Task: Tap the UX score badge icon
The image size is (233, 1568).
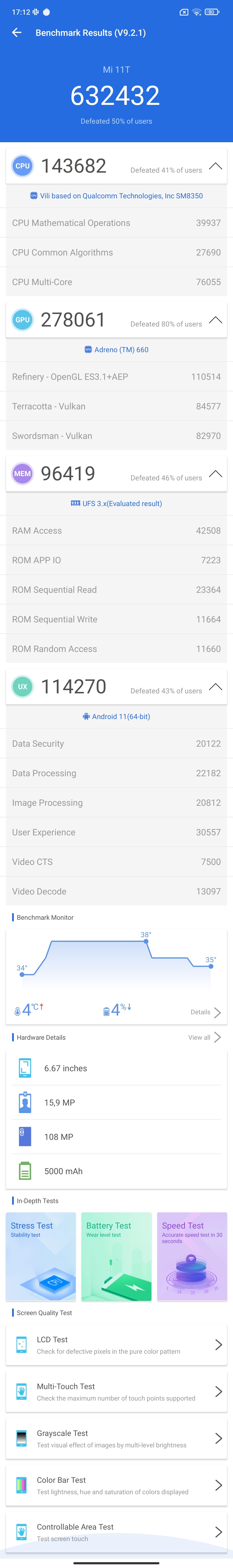Action: click(x=22, y=687)
